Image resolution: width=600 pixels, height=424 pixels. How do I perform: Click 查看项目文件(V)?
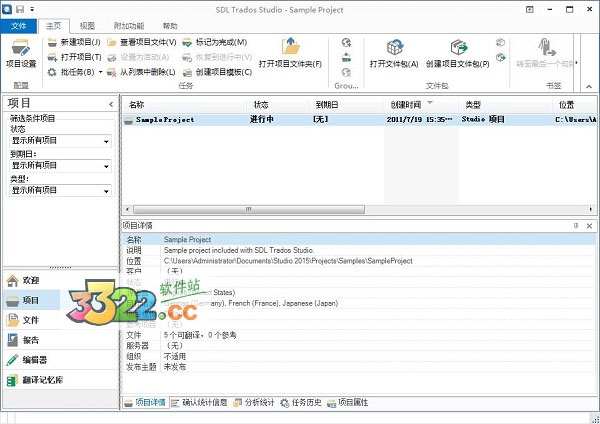point(142,42)
